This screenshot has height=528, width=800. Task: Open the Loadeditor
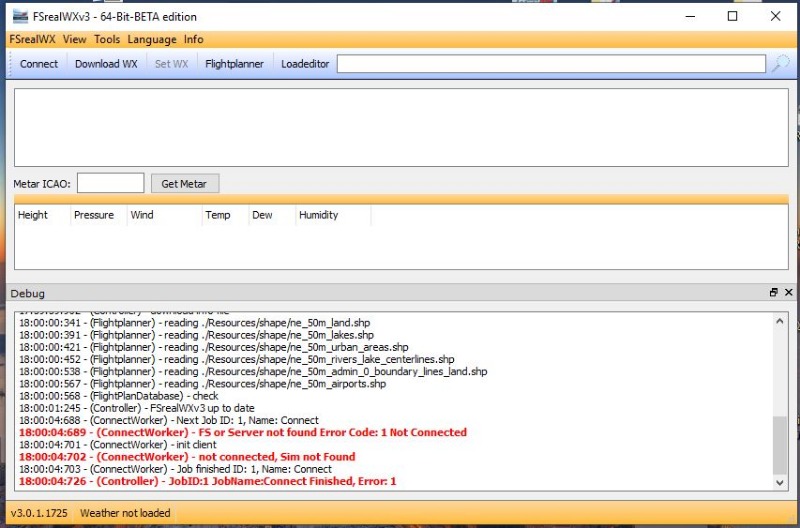pos(305,64)
